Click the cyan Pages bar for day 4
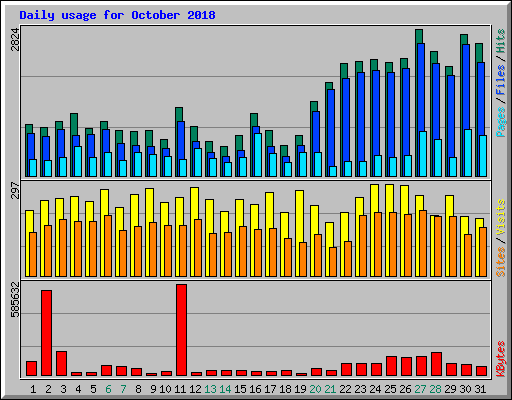The height and width of the screenshot is (400, 512). [78, 161]
